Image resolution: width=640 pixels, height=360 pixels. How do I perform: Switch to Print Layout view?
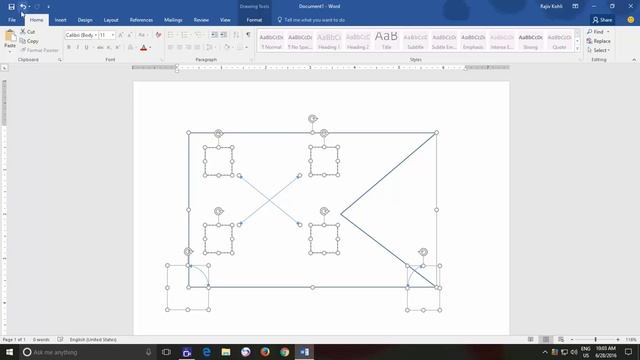click(x=546, y=340)
